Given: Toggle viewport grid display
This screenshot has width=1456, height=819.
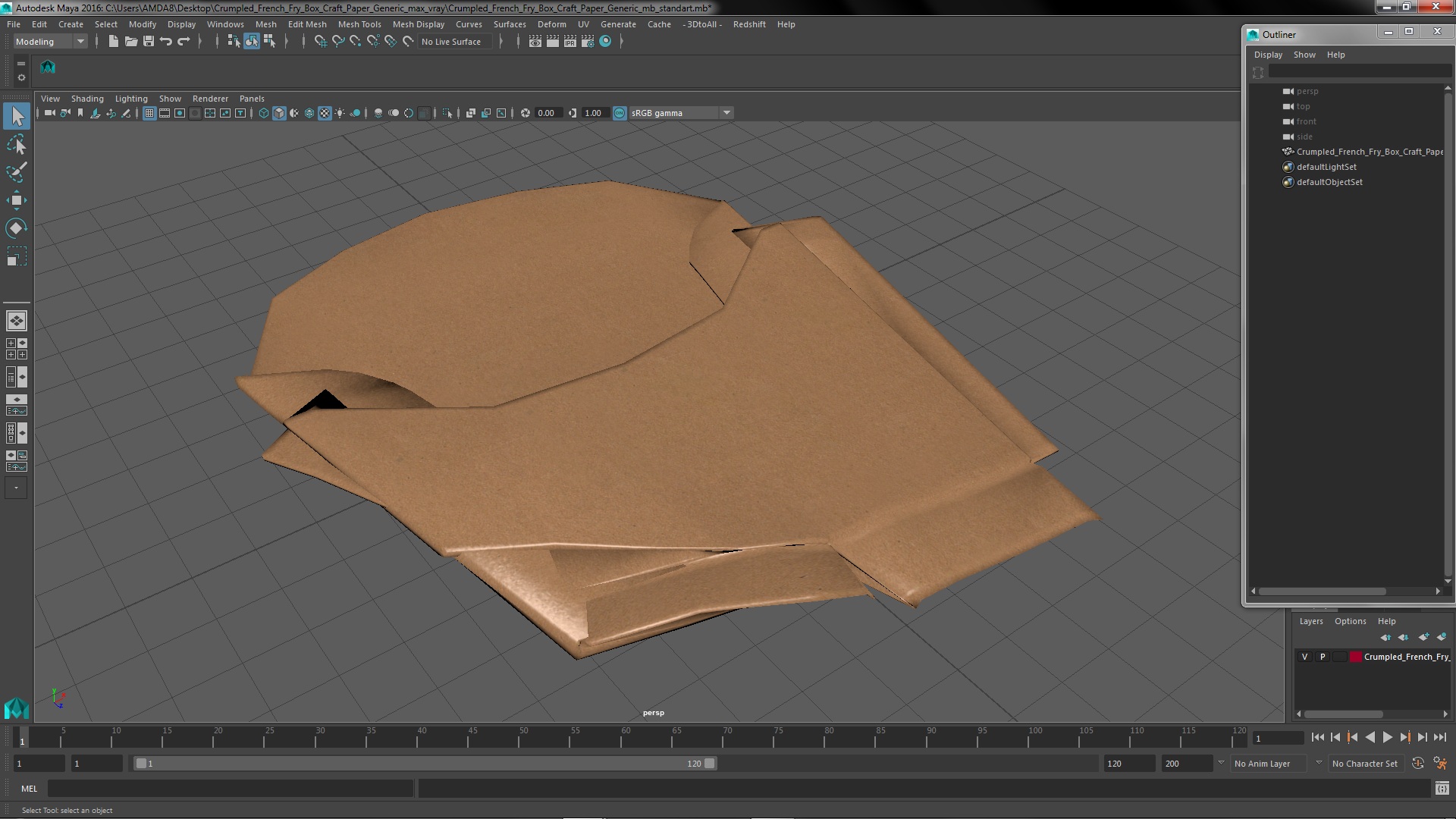Looking at the screenshot, I should [149, 113].
